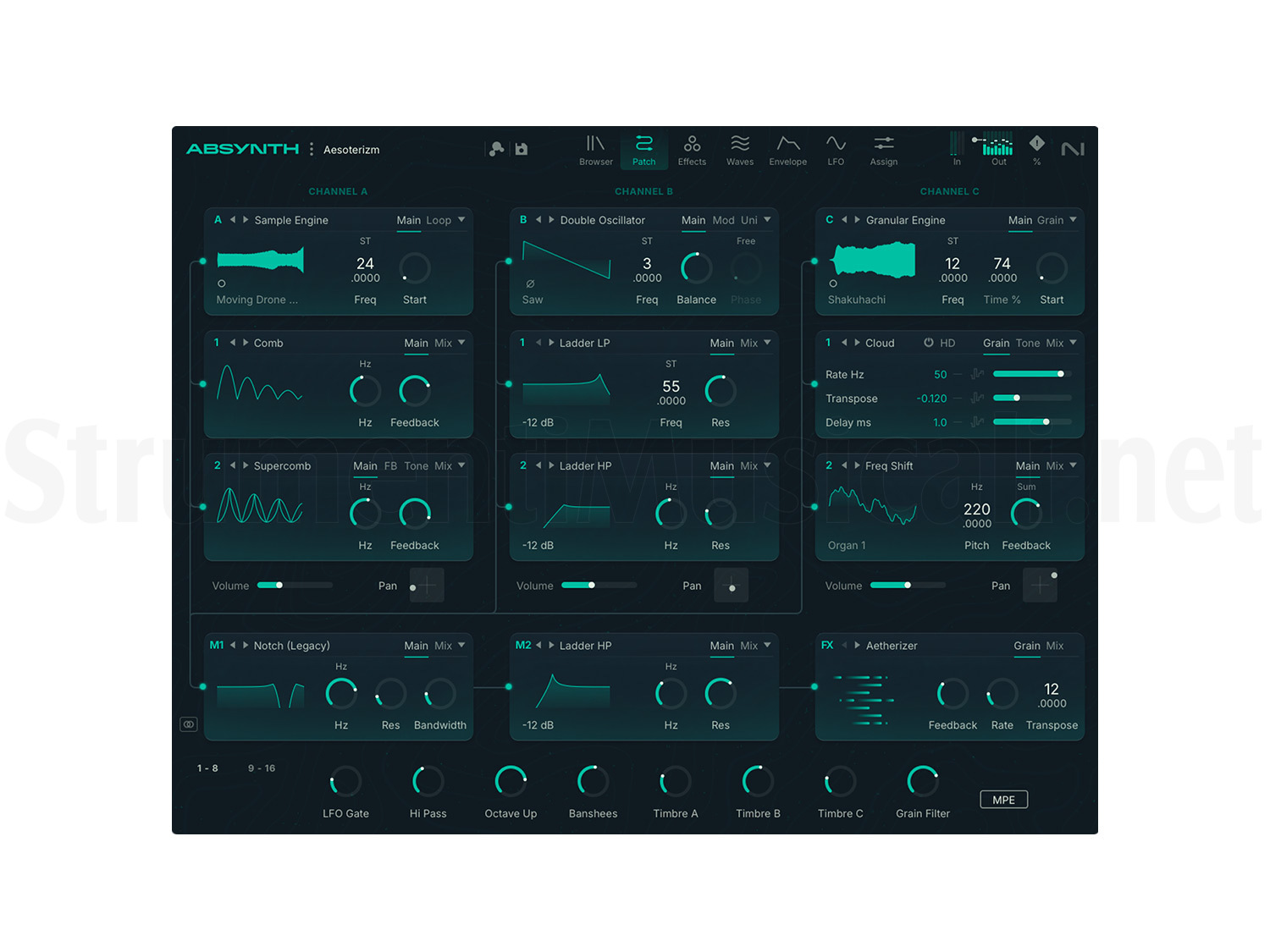Select previous module type for Sample Engine
1270x952 pixels.
233,220
